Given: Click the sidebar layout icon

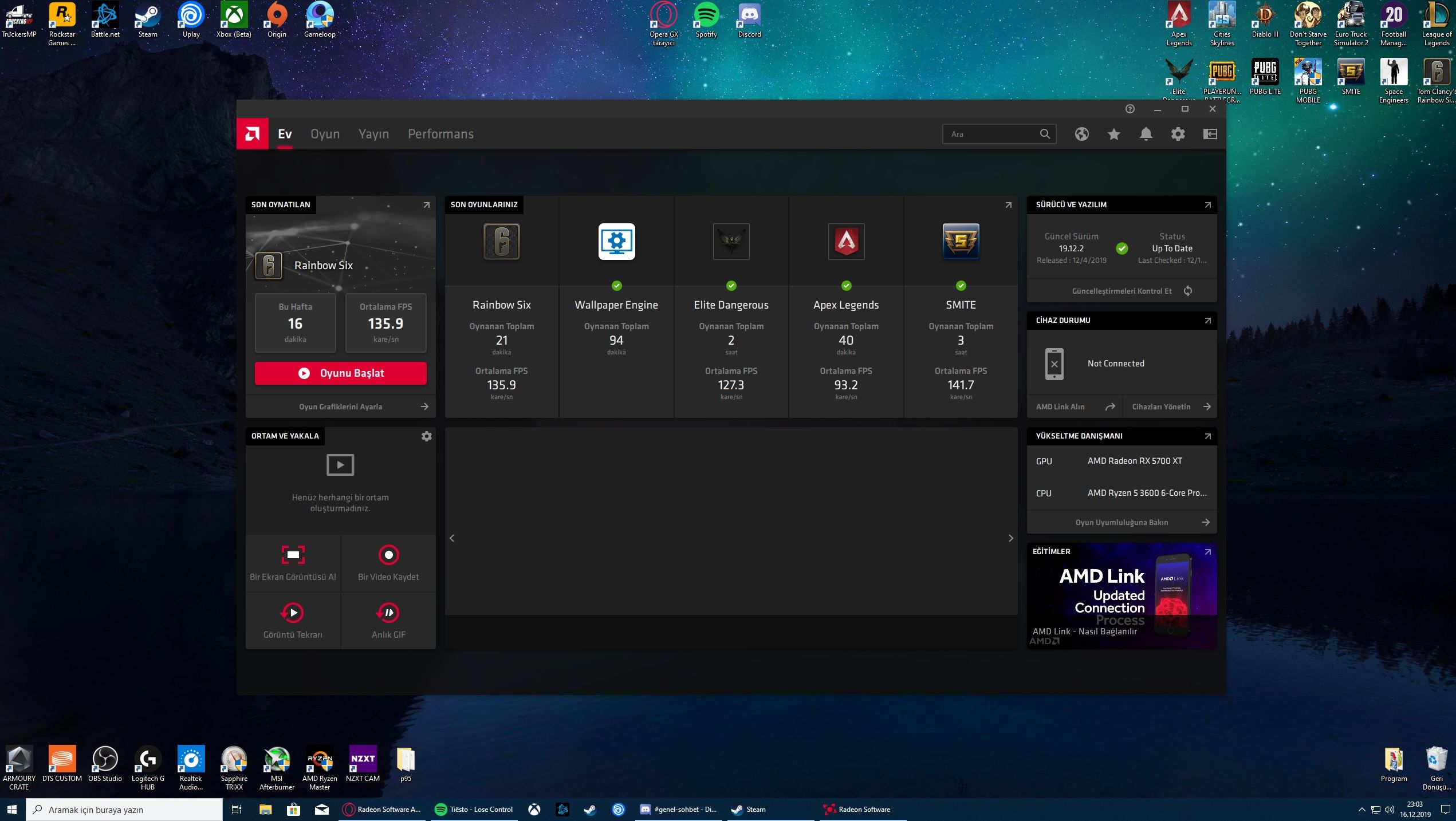Looking at the screenshot, I should [x=1210, y=134].
